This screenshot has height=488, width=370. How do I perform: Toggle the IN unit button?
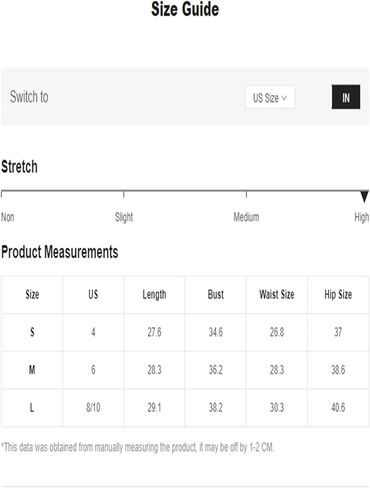346,97
